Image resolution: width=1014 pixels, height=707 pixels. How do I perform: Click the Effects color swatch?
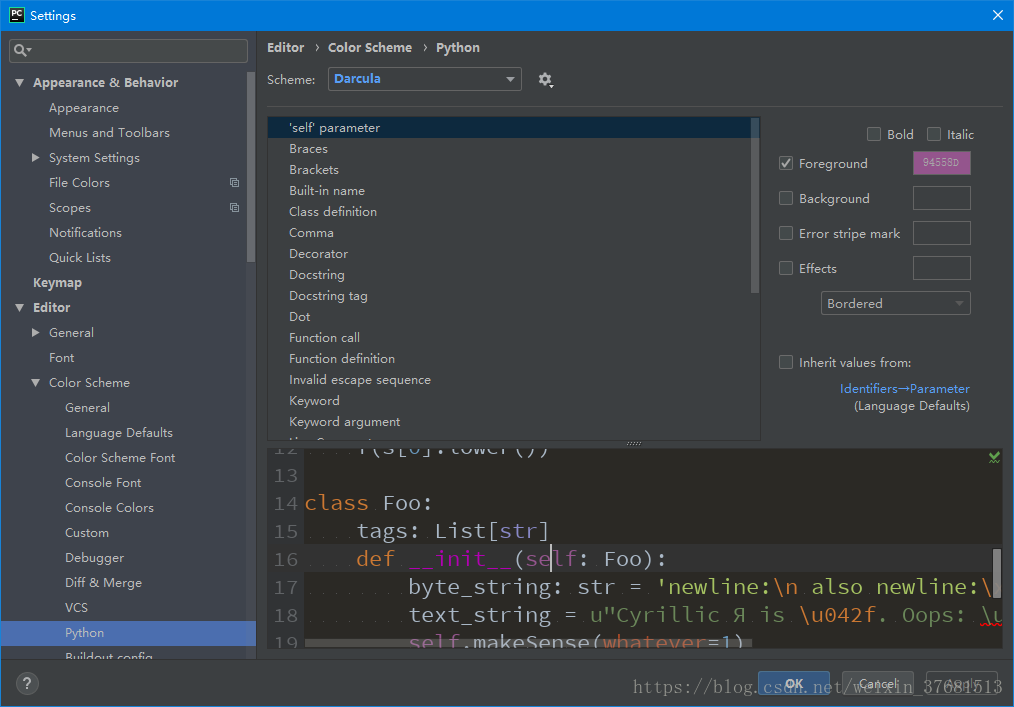[942, 268]
